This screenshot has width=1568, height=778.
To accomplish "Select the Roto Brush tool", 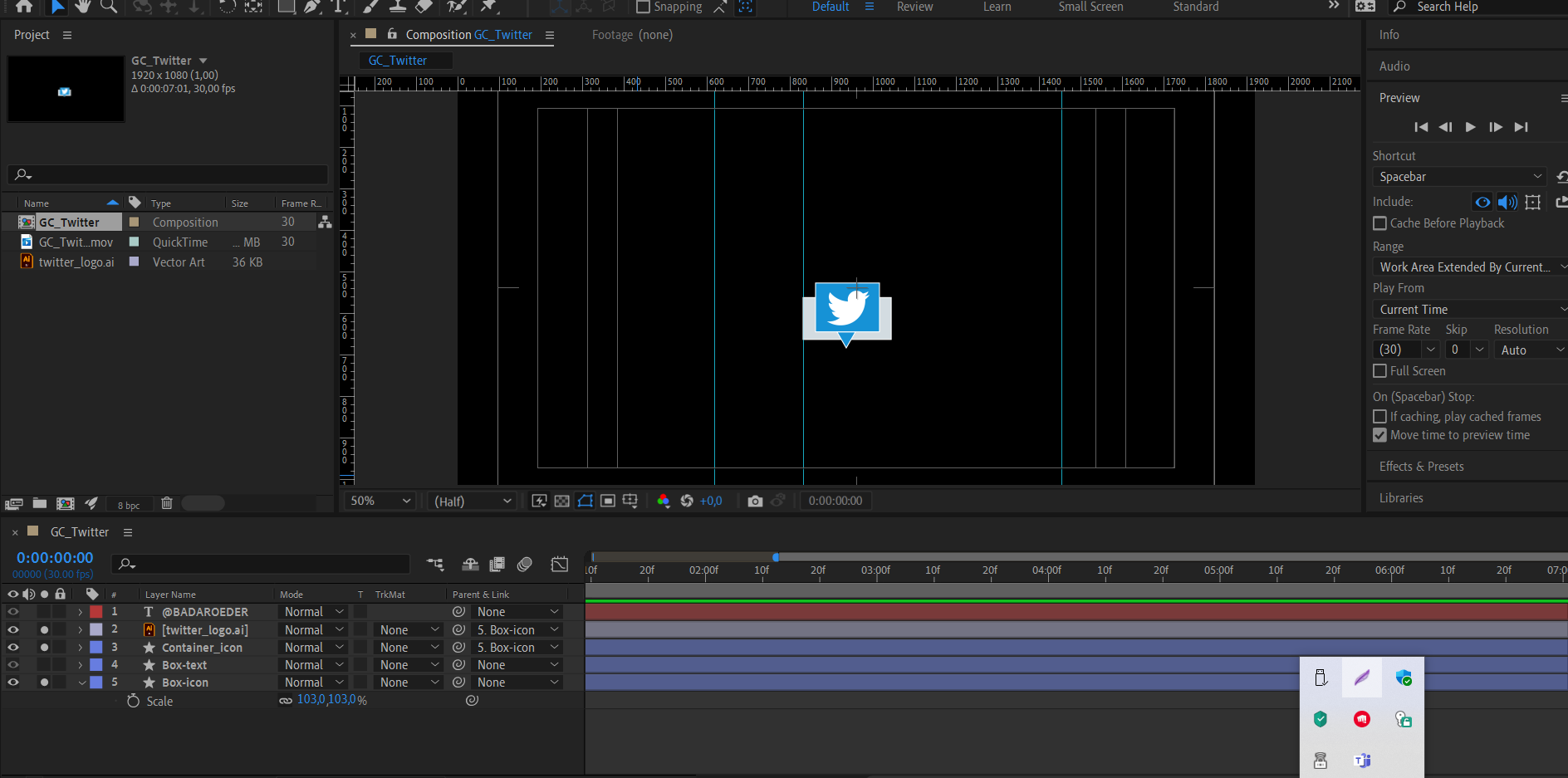I will tap(456, 7).
